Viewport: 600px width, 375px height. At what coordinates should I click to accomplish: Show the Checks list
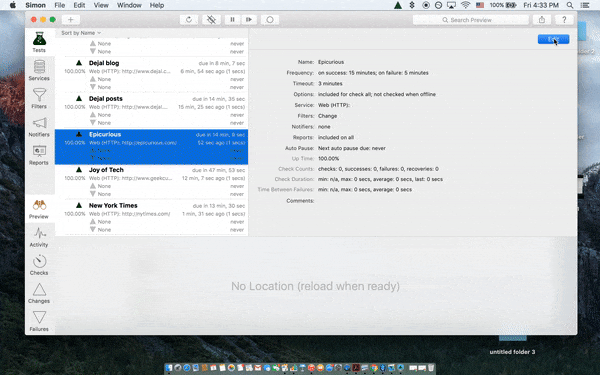[39, 265]
